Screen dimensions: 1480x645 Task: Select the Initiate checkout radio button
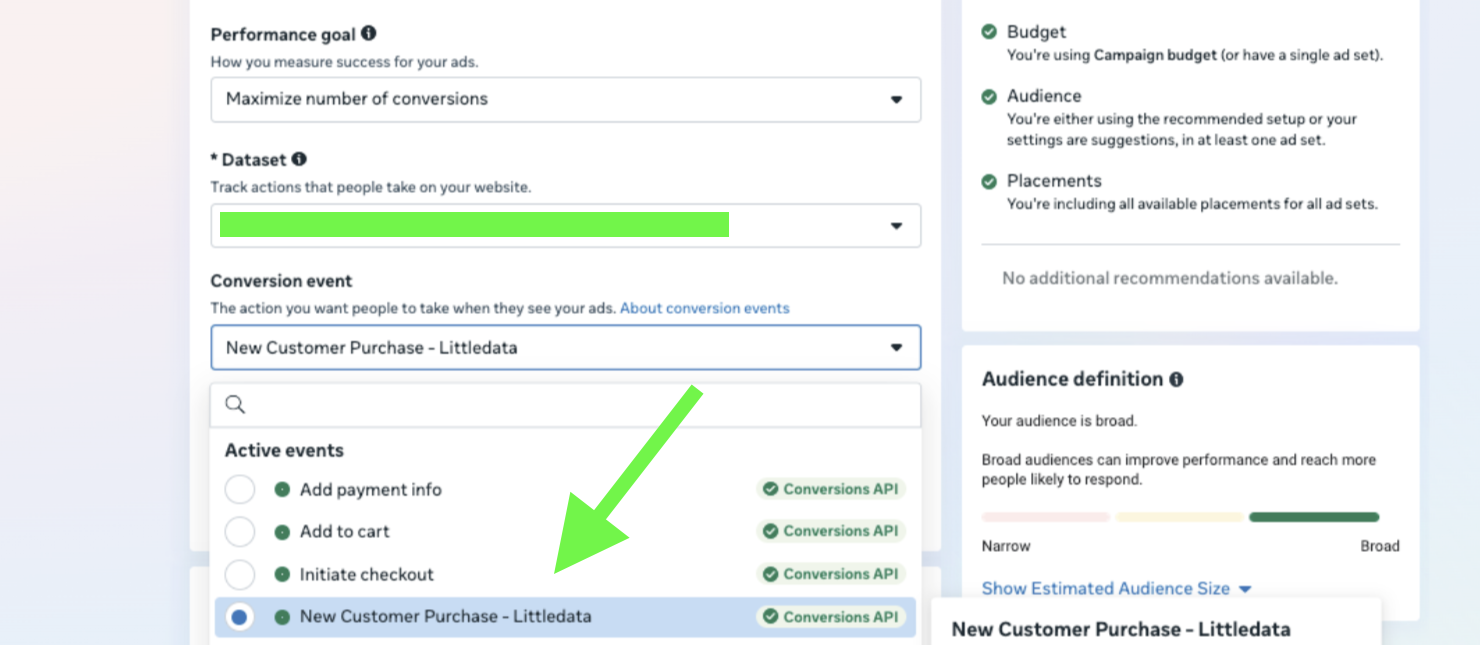(240, 575)
